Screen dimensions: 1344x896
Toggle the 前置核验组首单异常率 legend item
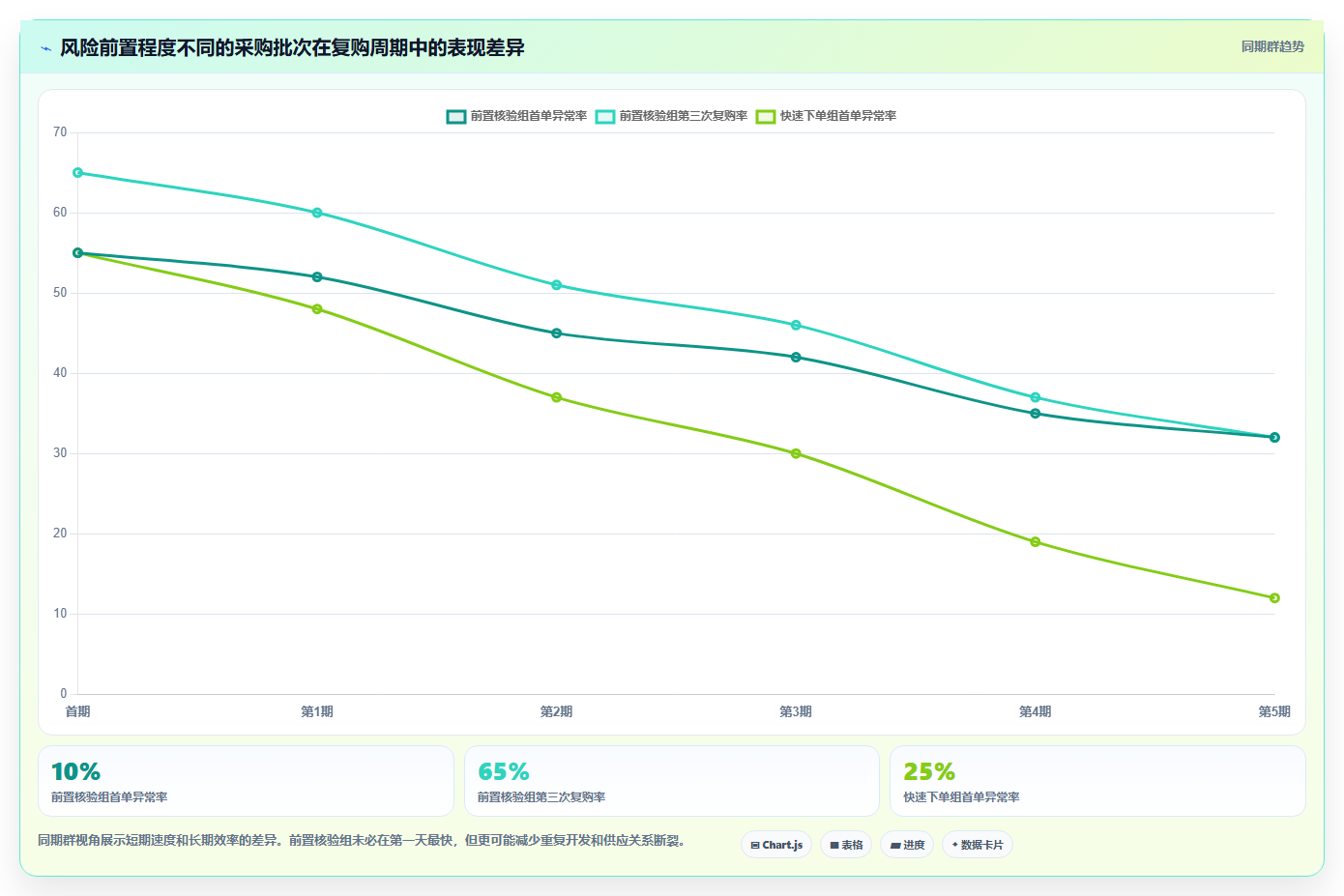pos(517,116)
